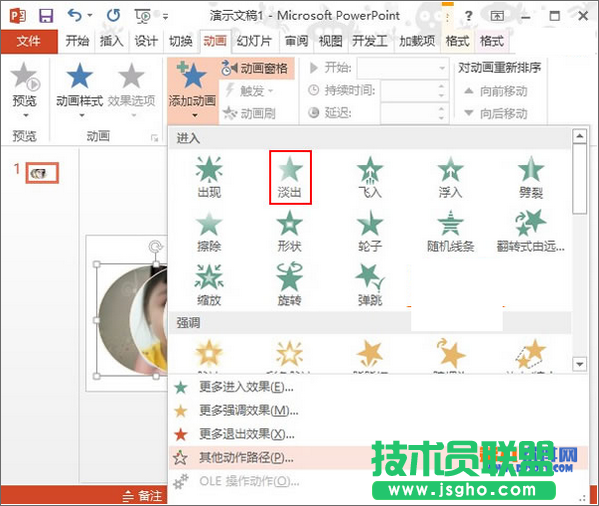
Task: Toggle the 添加动画 add animation dropdown
Action: coord(193,91)
